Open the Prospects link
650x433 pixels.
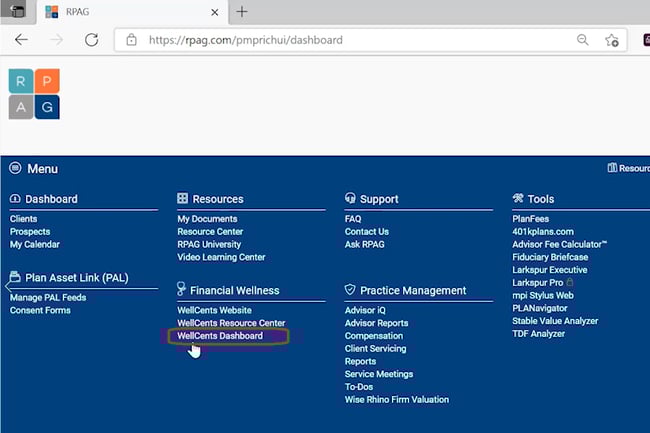(x=30, y=232)
